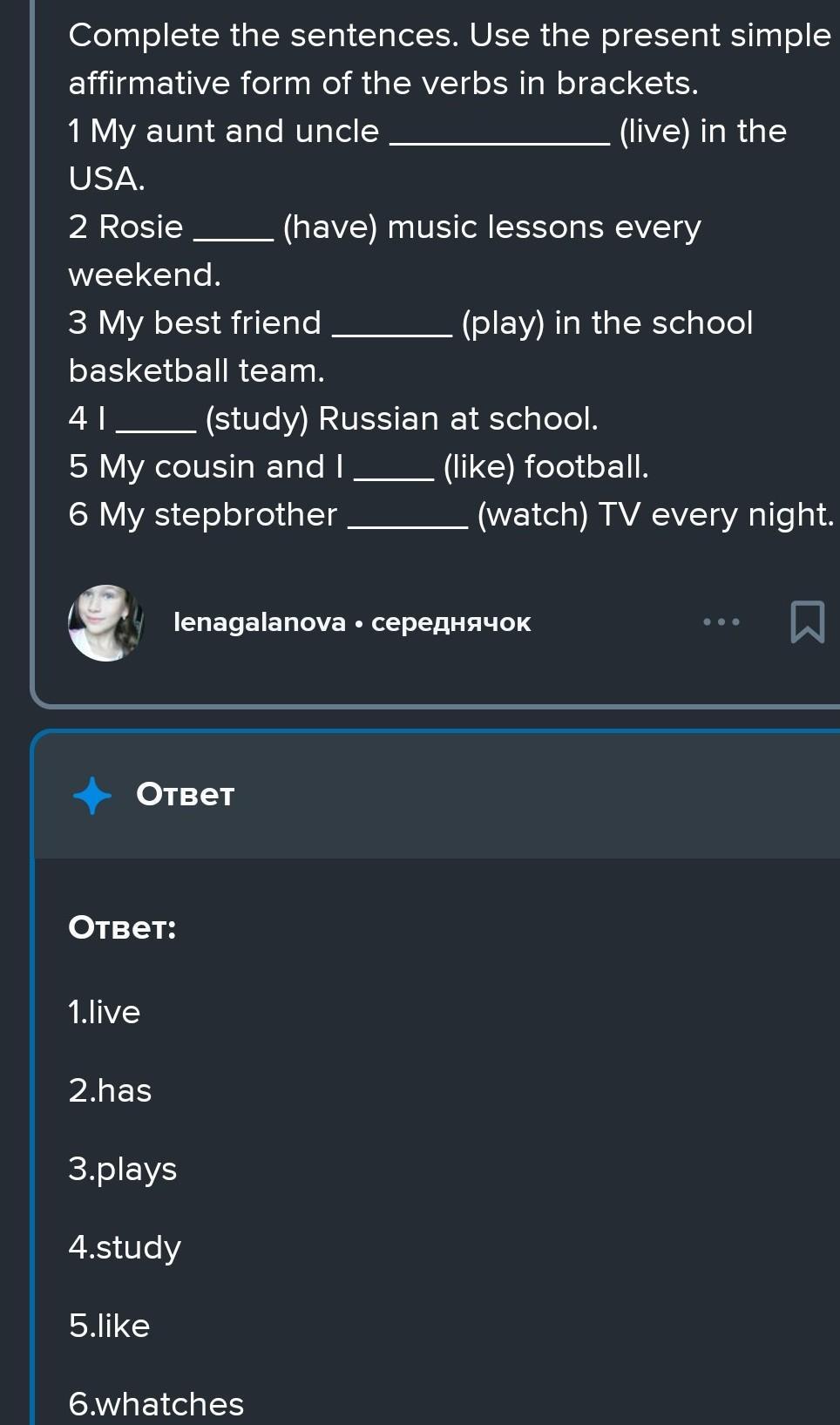
Task: Click the blank after 'My best friend'
Action: pyautogui.click(x=391, y=328)
